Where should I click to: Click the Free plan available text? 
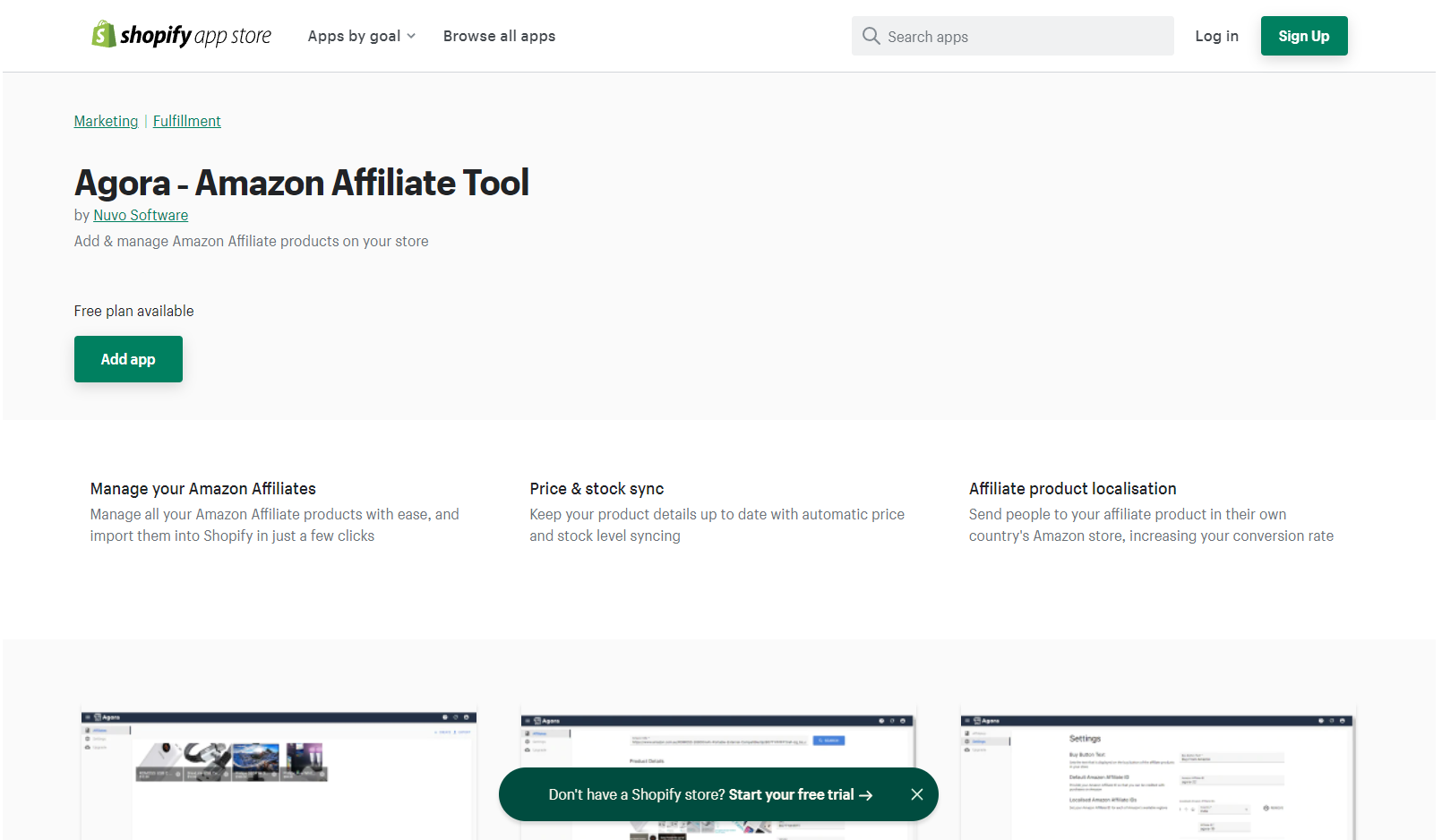134,311
